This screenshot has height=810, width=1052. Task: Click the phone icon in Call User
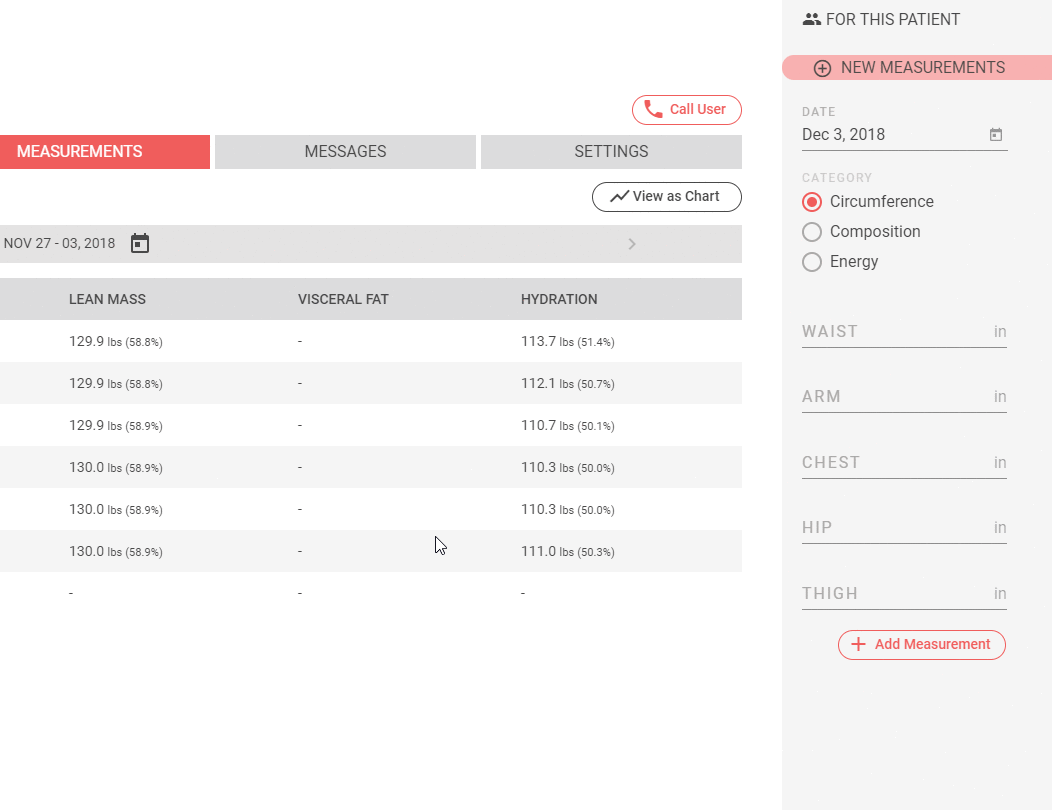tap(653, 109)
